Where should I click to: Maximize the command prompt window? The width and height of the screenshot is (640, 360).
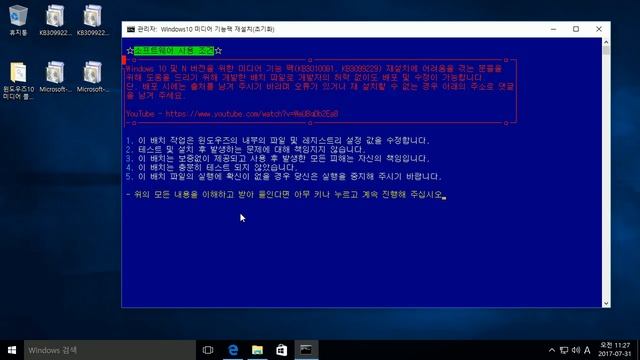576,29
